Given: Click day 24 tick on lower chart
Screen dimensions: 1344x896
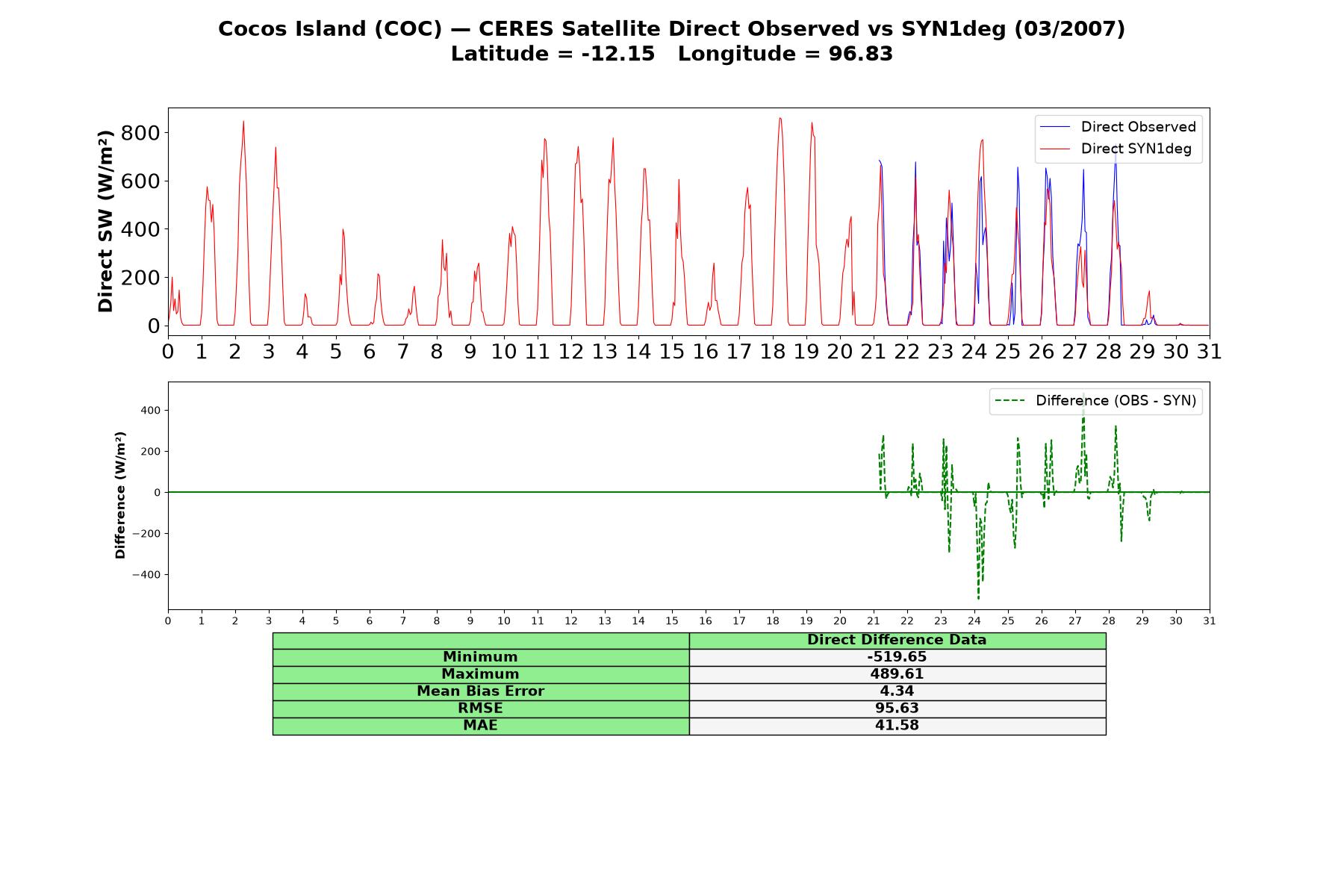Looking at the screenshot, I should [x=974, y=620].
